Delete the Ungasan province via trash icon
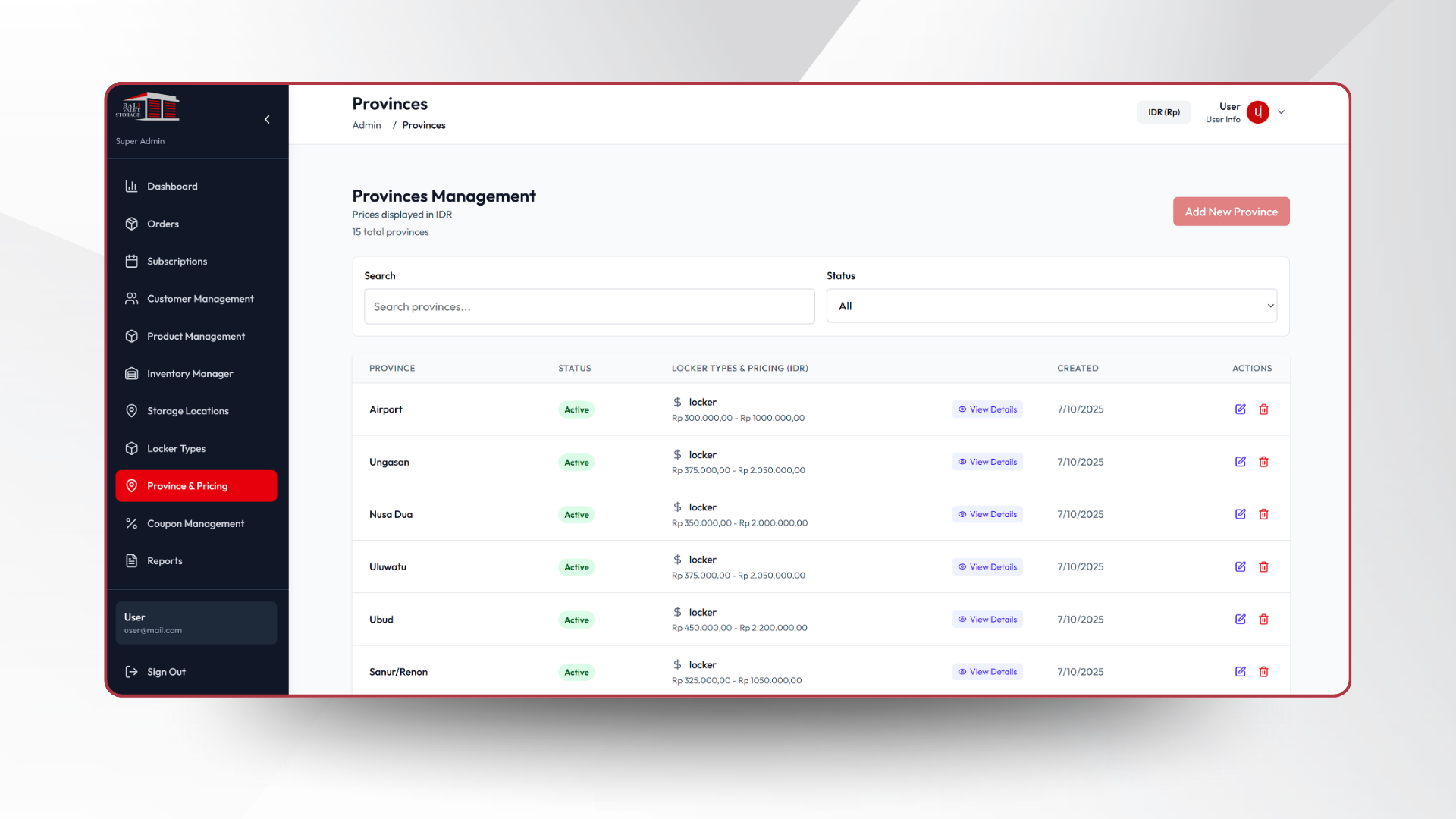 pyautogui.click(x=1263, y=462)
